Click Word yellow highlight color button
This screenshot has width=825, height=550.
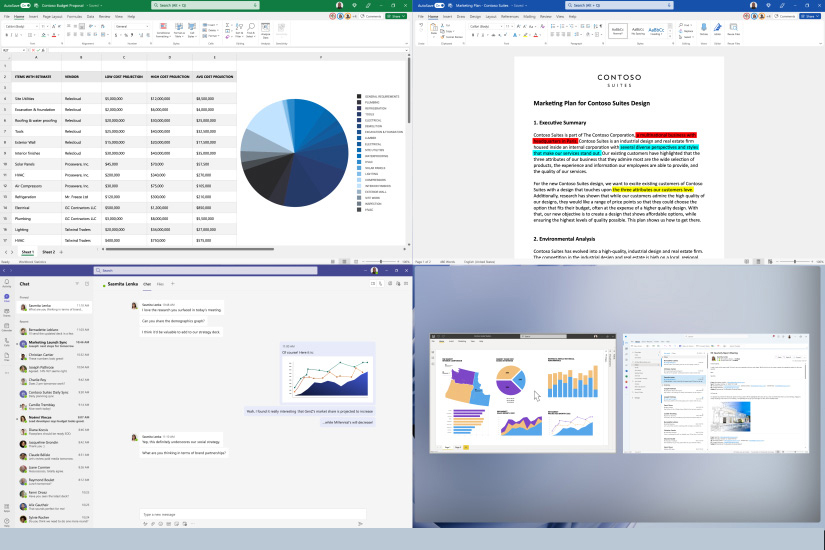point(525,35)
